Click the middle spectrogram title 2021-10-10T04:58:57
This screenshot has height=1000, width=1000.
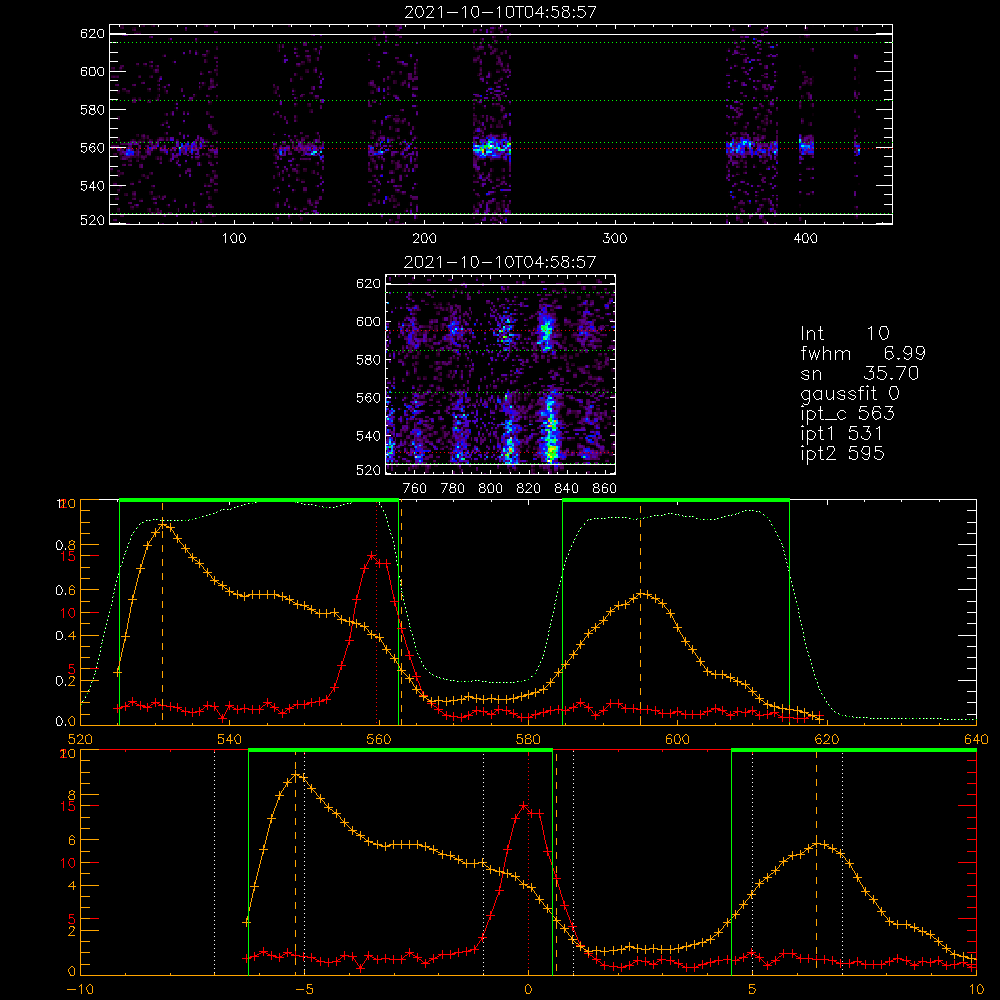(500, 262)
